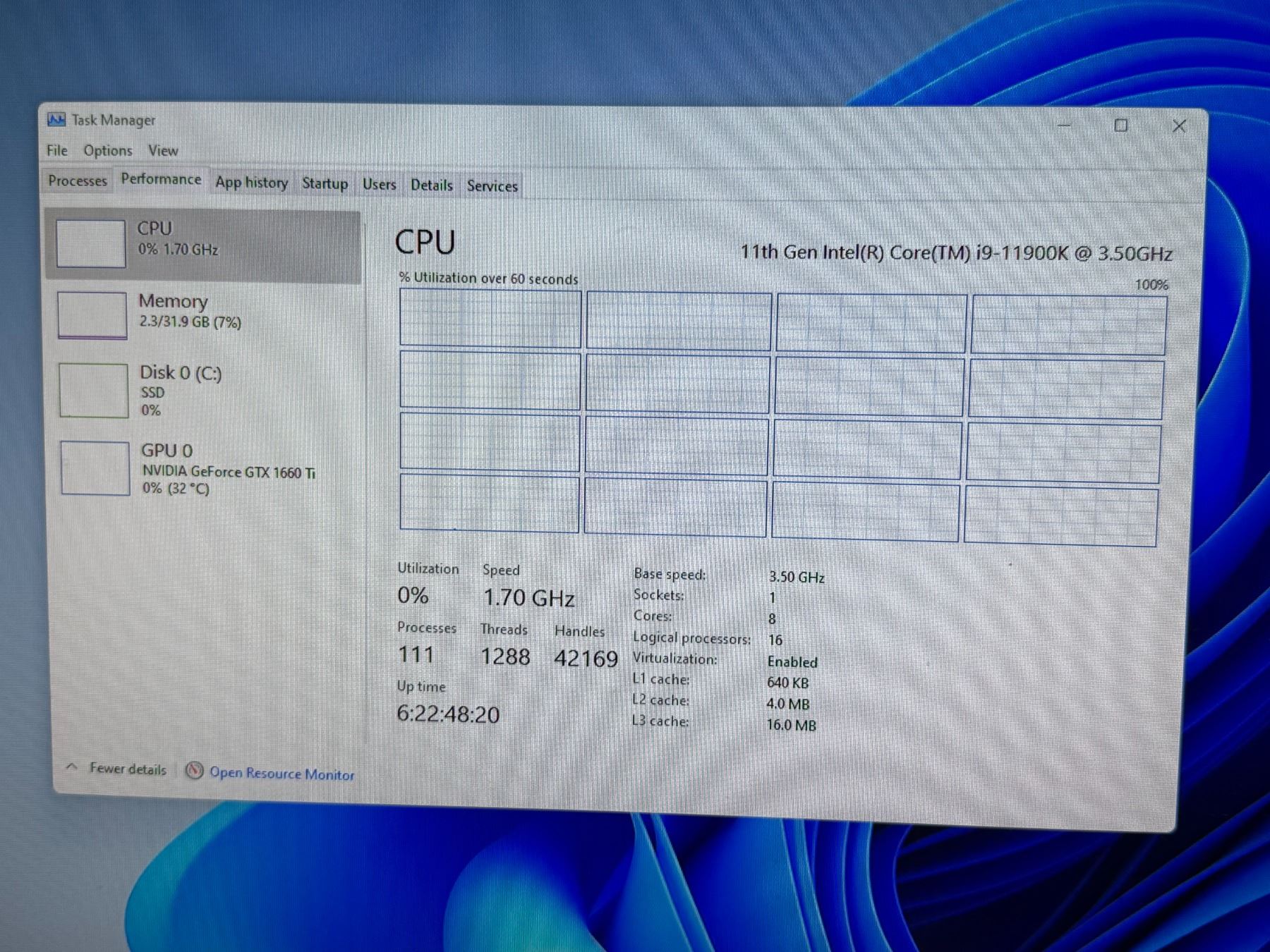
Task: Switch to the Processes tab
Action: coord(78,181)
